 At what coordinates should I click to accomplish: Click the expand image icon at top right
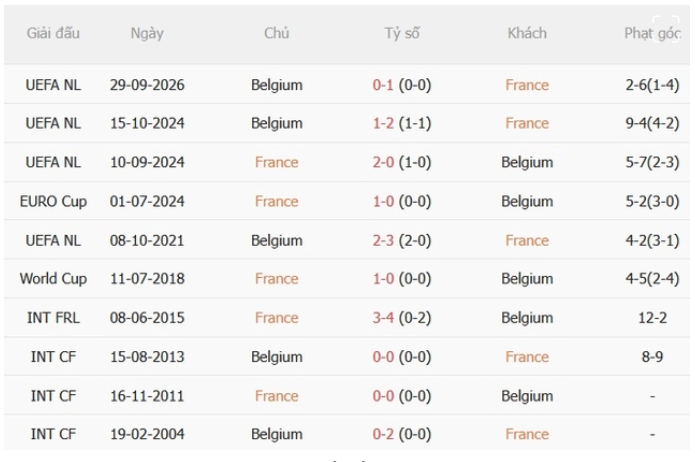click(x=665, y=29)
